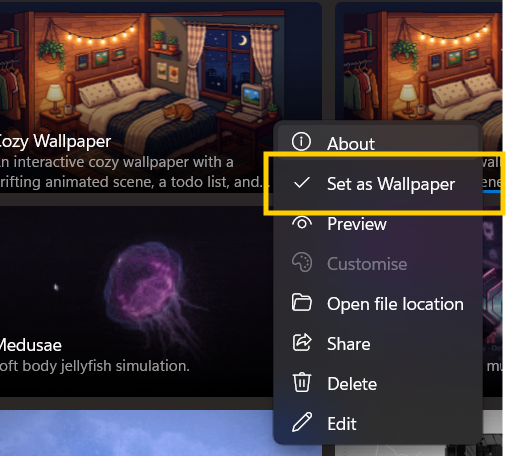This screenshot has width=507, height=456.
Task: Click the Share arrow icon
Action: pos(302,342)
